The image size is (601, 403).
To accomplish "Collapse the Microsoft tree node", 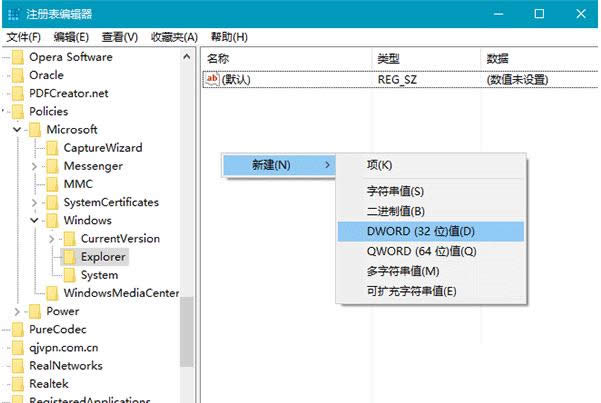I will coord(17,130).
